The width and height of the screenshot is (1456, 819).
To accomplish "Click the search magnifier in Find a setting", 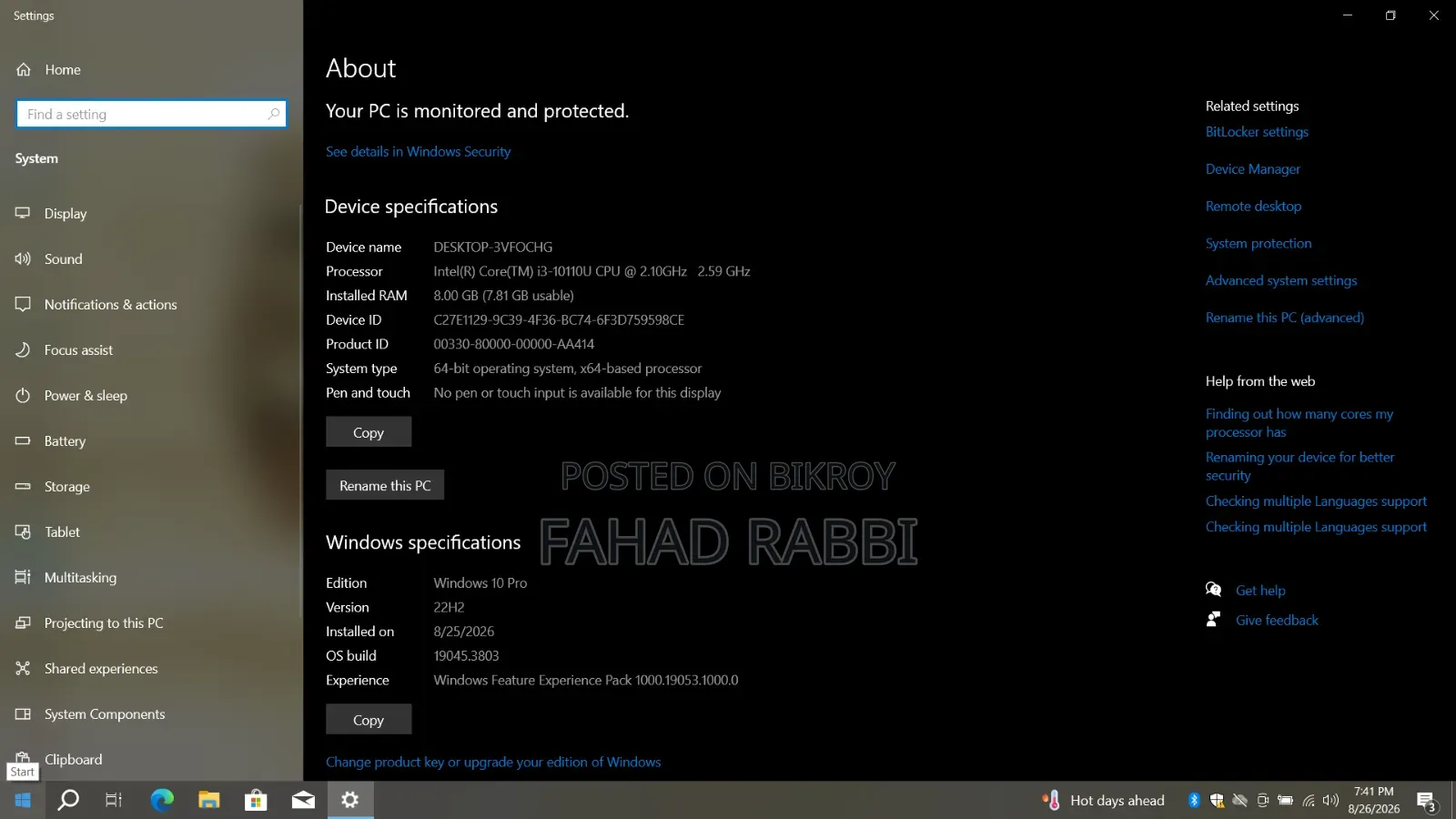I will 273,114.
